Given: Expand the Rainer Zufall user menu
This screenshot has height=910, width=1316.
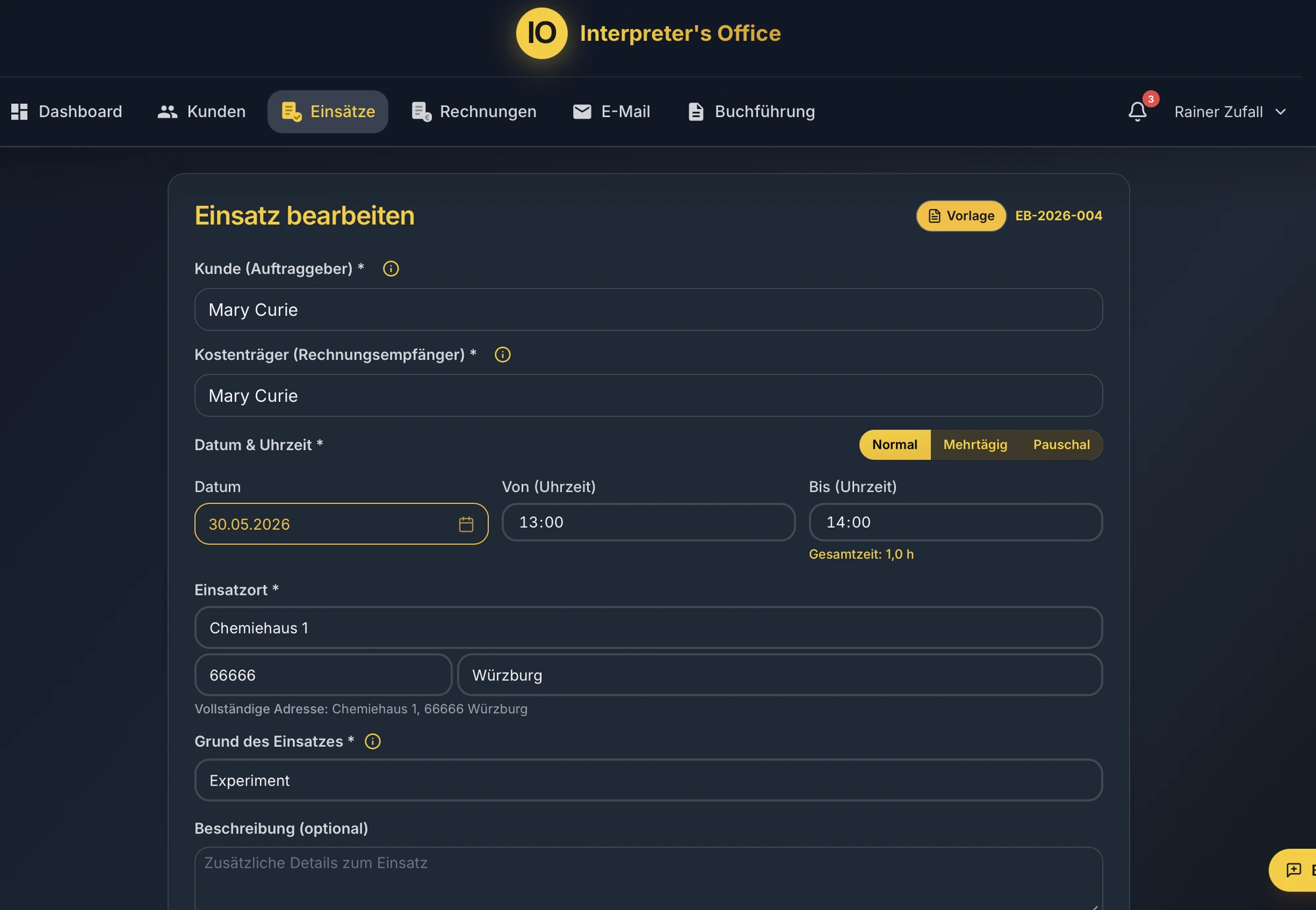Looking at the screenshot, I should tap(1230, 111).
